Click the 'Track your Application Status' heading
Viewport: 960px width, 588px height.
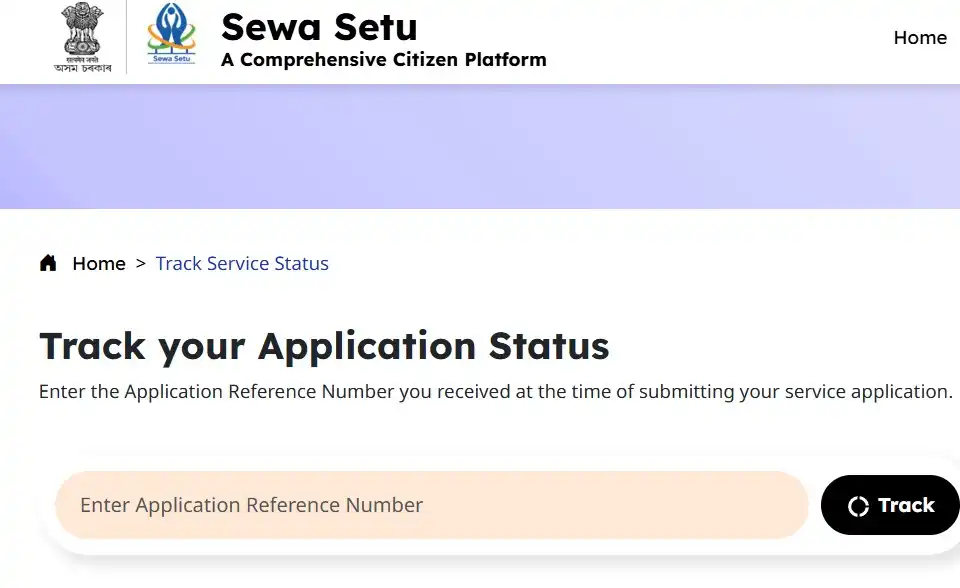tap(324, 346)
